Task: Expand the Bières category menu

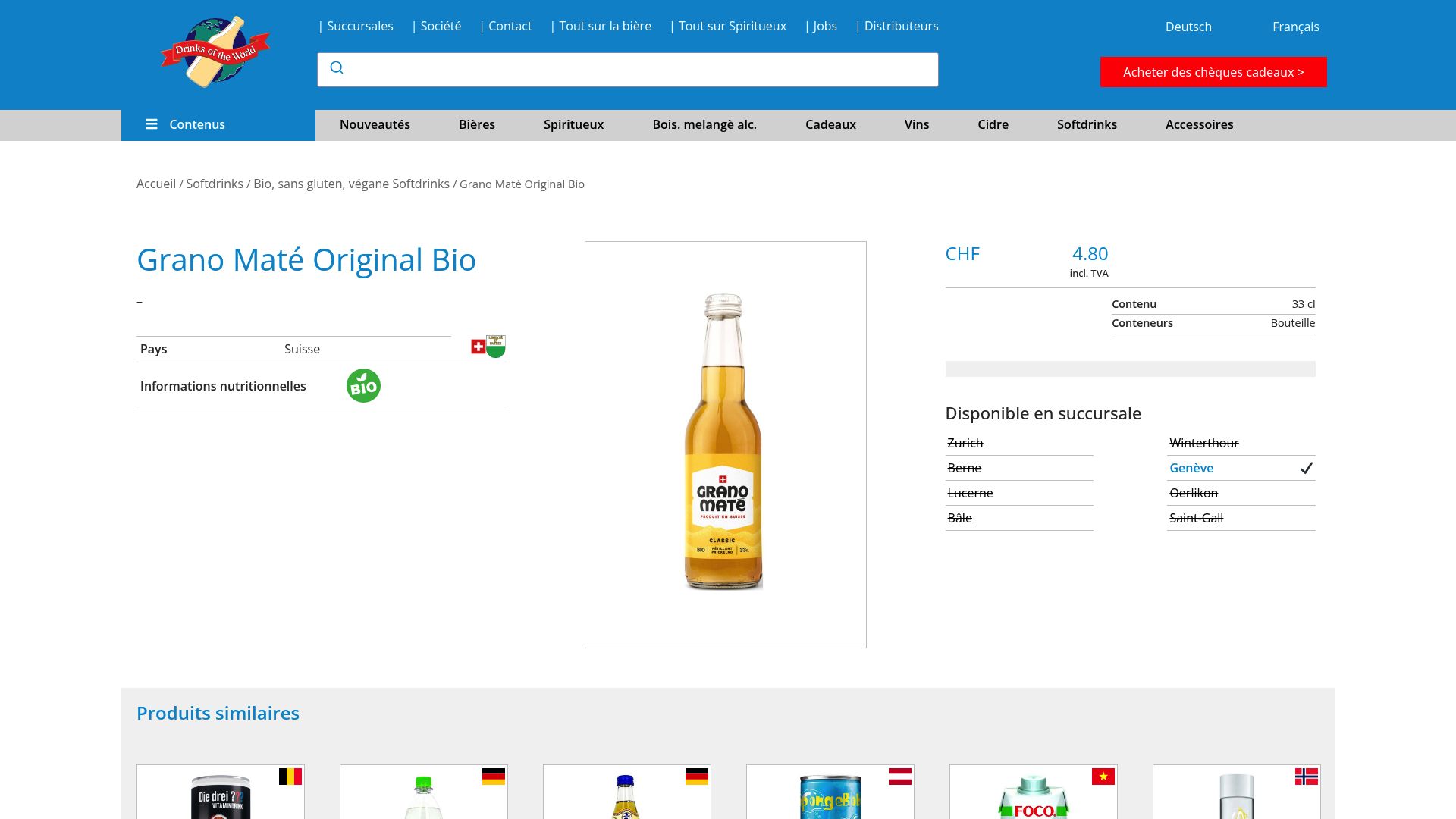Action: [x=477, y=124]
